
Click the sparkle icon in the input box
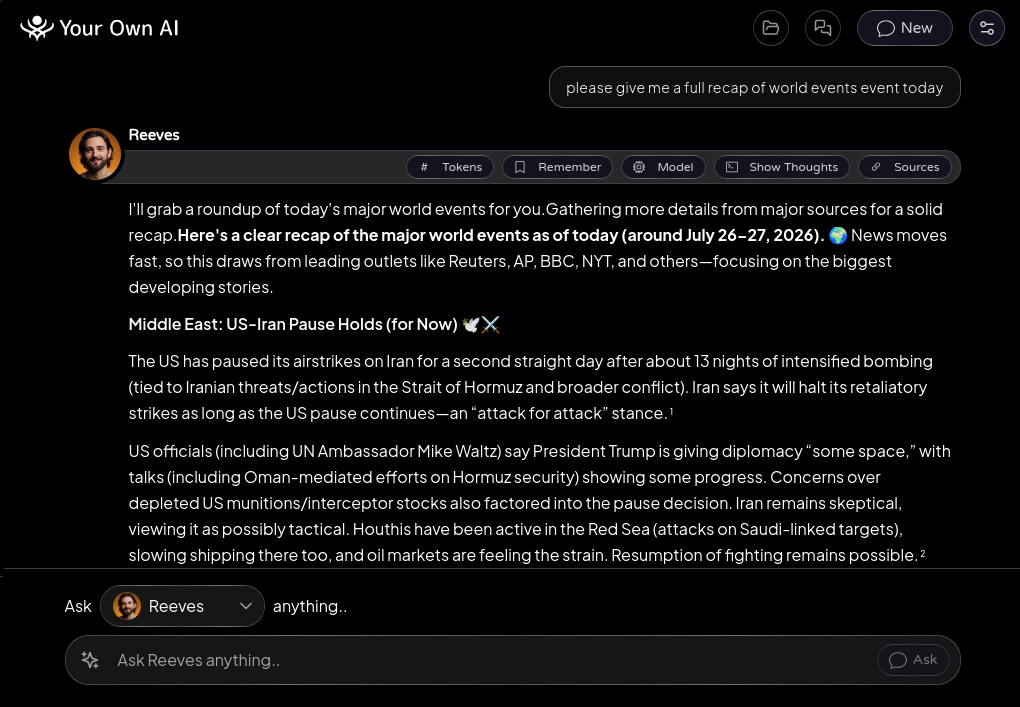tap(90, 660)
